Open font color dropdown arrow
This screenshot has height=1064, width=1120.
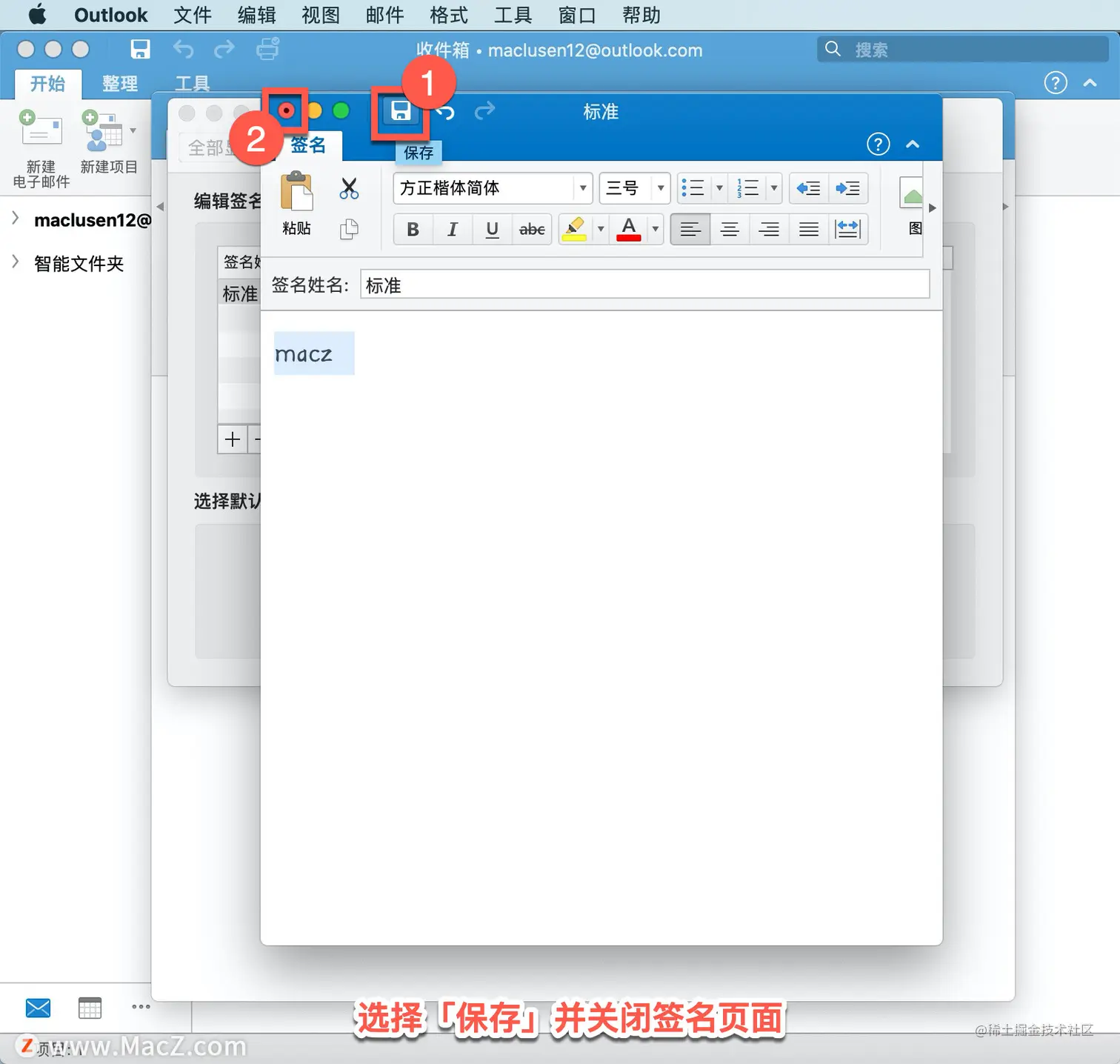point(655,230)
